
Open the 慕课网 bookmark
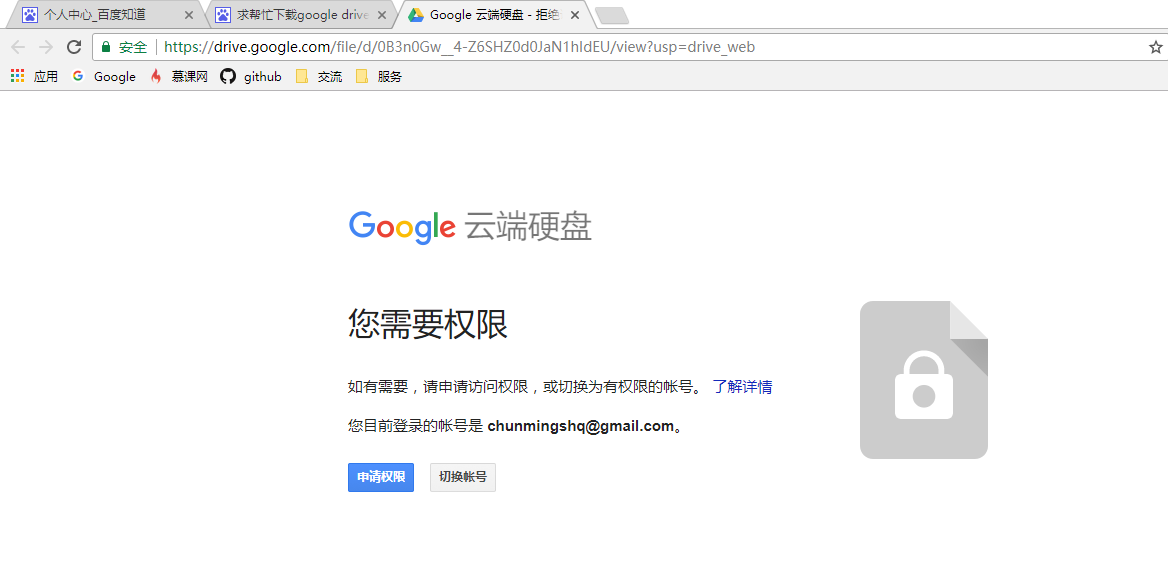tap(179, 76)
